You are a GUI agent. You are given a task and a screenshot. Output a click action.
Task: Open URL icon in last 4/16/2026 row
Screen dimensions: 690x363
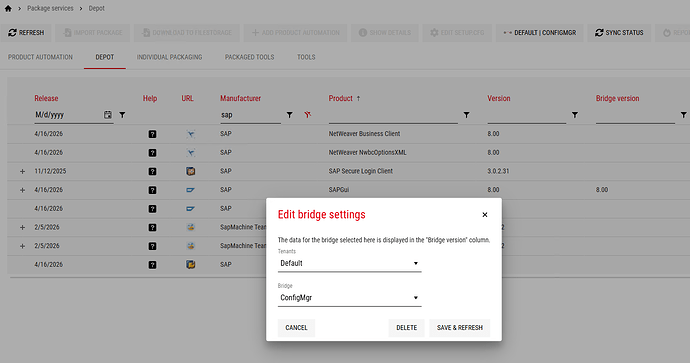pos(190,264)
